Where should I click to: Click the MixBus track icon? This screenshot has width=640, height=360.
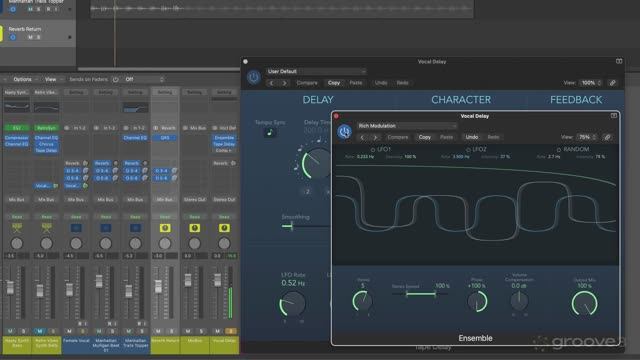pyautogui.click(x=195, y=228)
